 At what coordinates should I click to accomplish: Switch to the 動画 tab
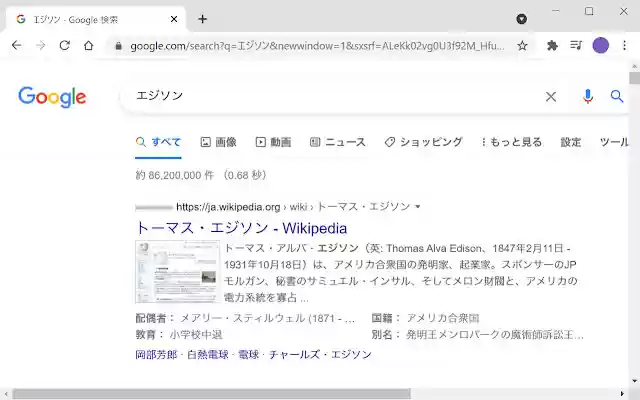pos(273,142)
